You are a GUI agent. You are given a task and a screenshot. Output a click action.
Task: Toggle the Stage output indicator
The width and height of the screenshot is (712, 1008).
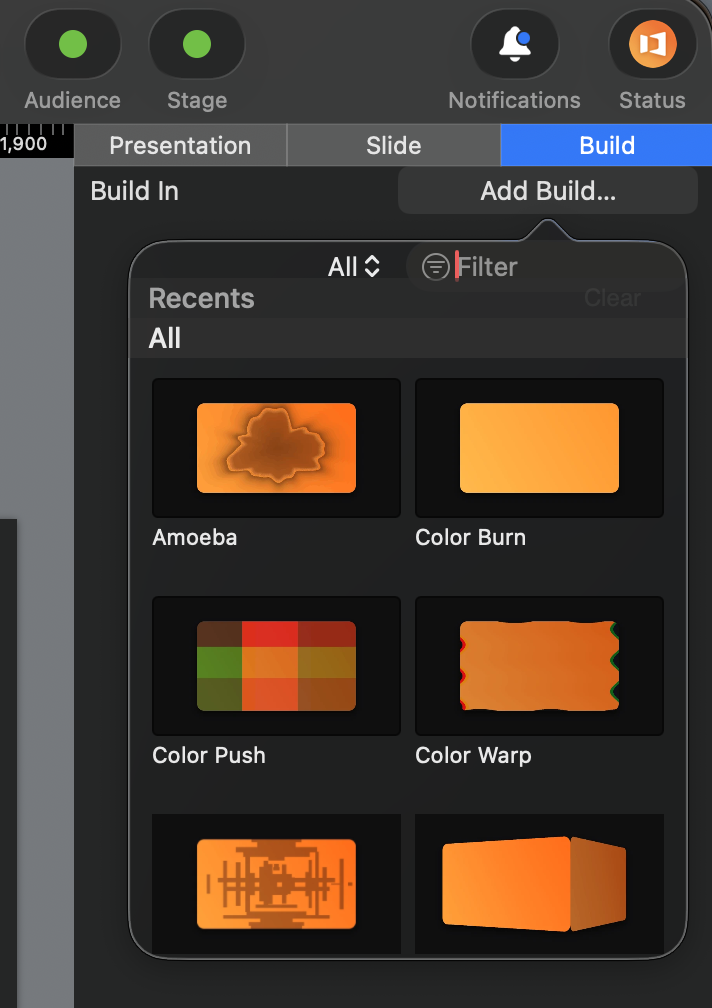197,44
